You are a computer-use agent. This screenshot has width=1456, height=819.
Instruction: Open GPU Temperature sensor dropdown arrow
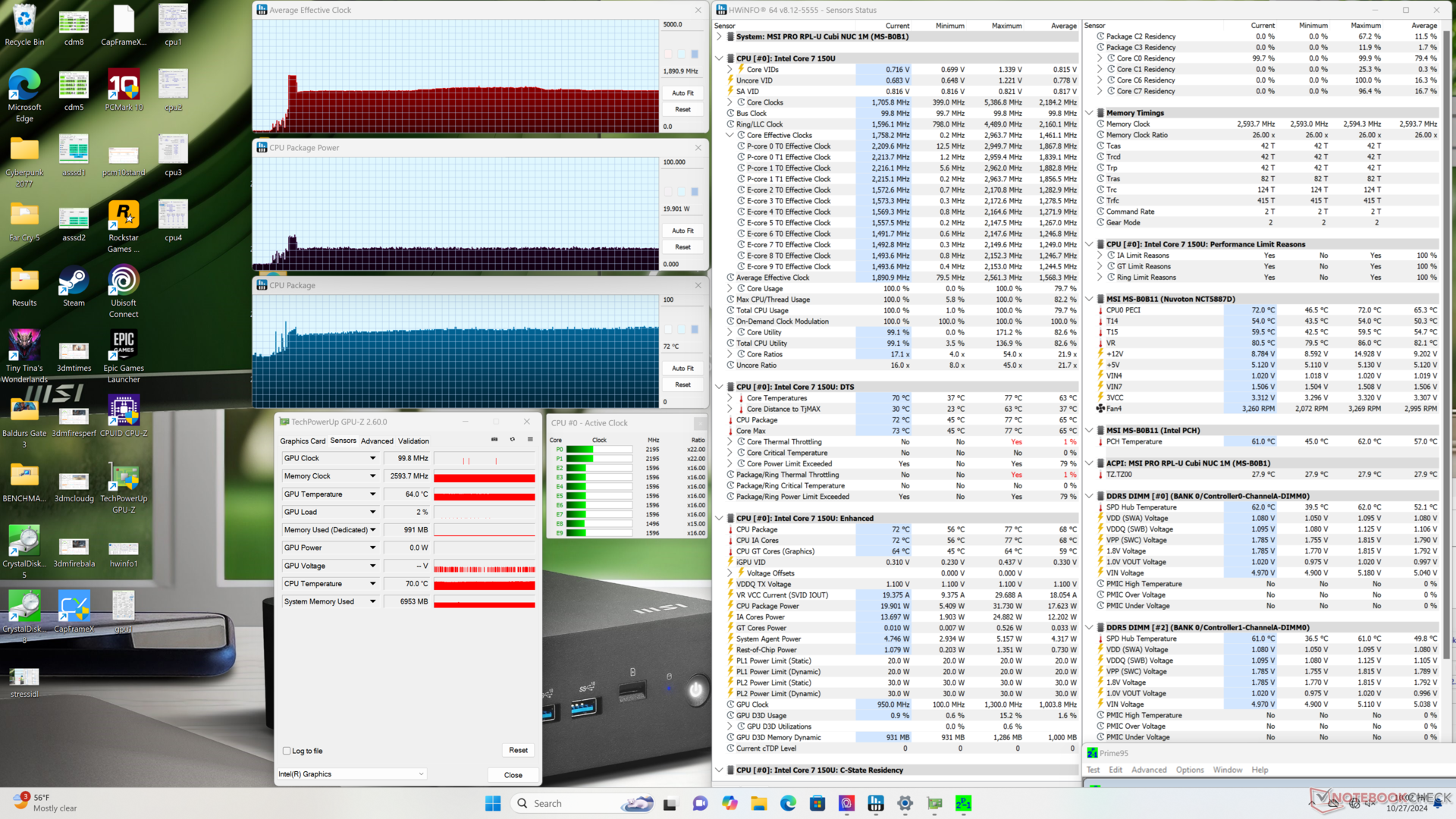coord(372,494)
